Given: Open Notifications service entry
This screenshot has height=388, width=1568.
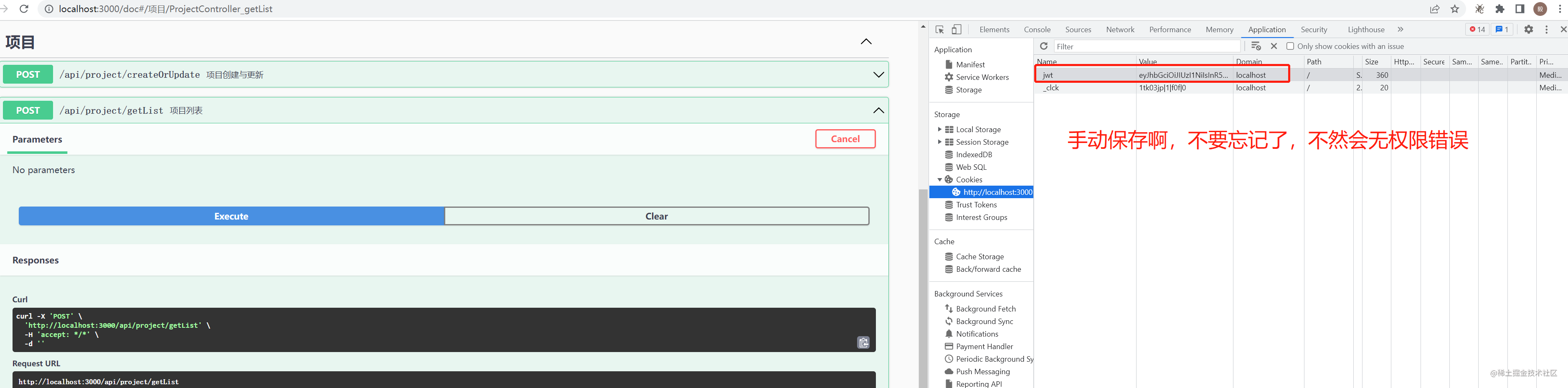Looking at the screenshot, I should (x=977, y=334).
